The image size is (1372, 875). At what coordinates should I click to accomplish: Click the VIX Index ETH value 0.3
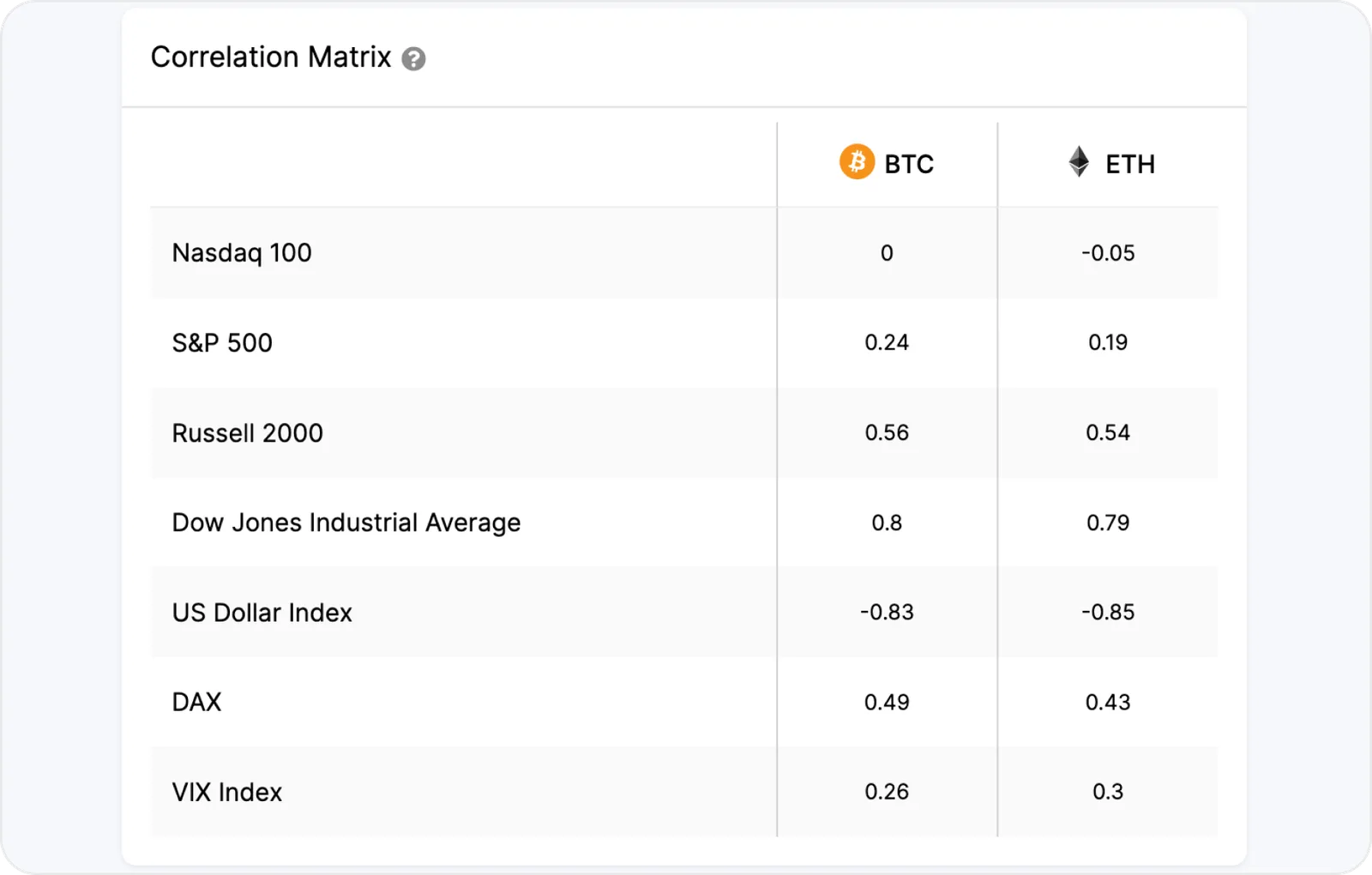tap(1108, 791)
